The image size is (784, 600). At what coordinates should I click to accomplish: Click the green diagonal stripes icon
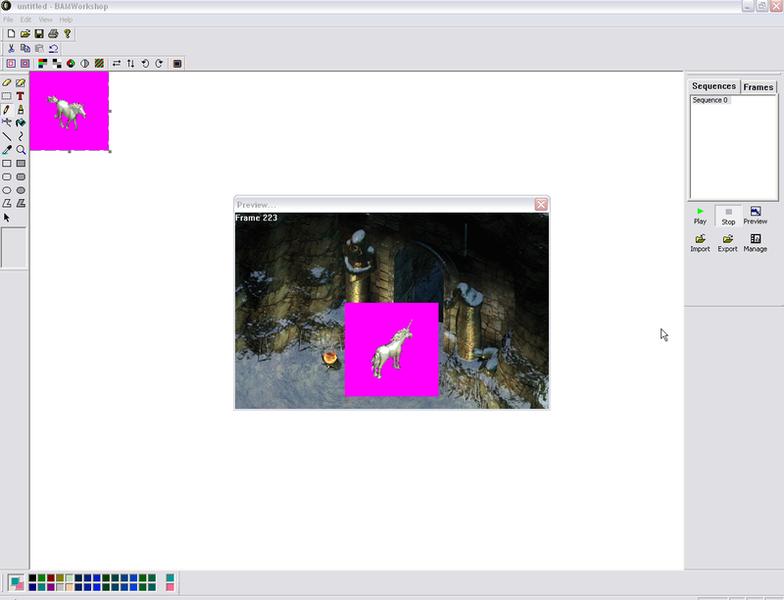[x=99, y=64]
